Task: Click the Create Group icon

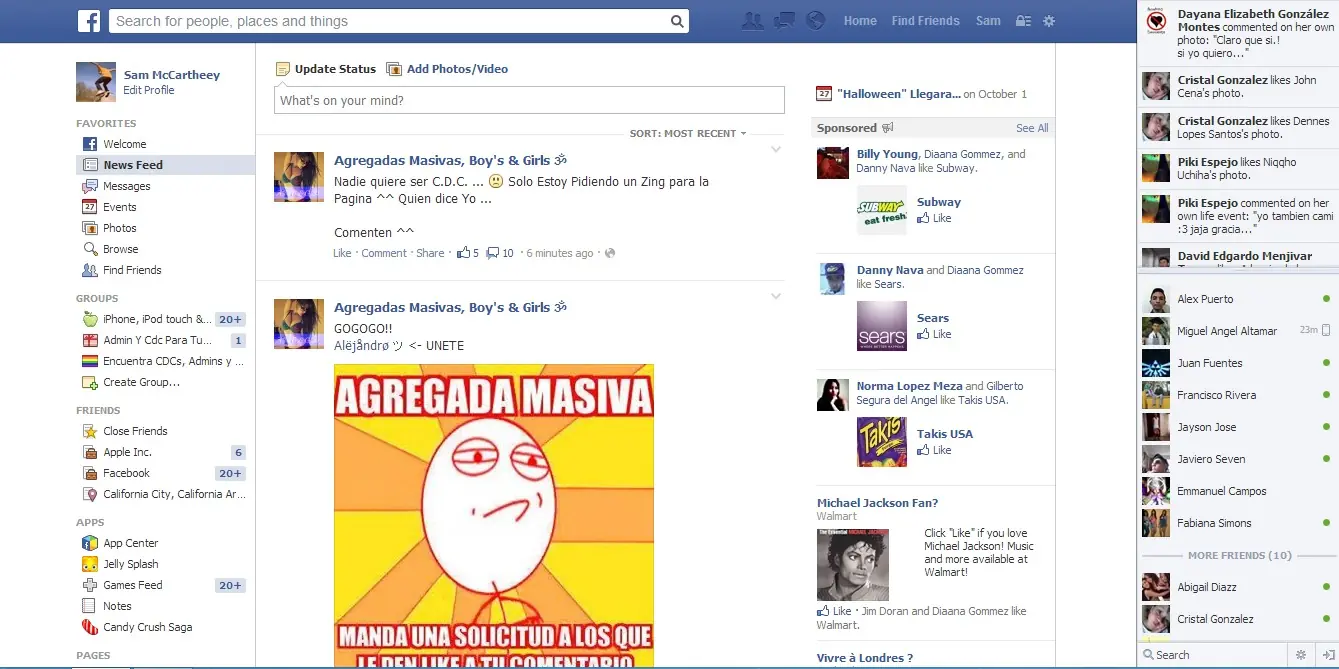Action: (x=89, y=382)
